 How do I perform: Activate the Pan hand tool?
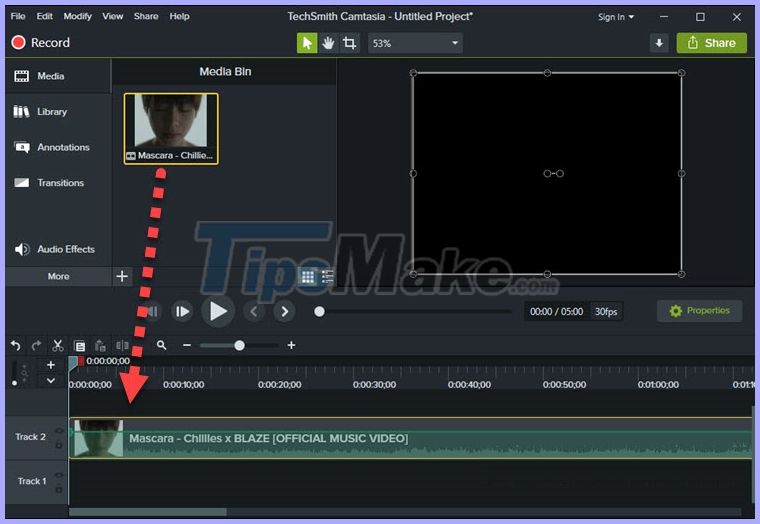point(328,43)
